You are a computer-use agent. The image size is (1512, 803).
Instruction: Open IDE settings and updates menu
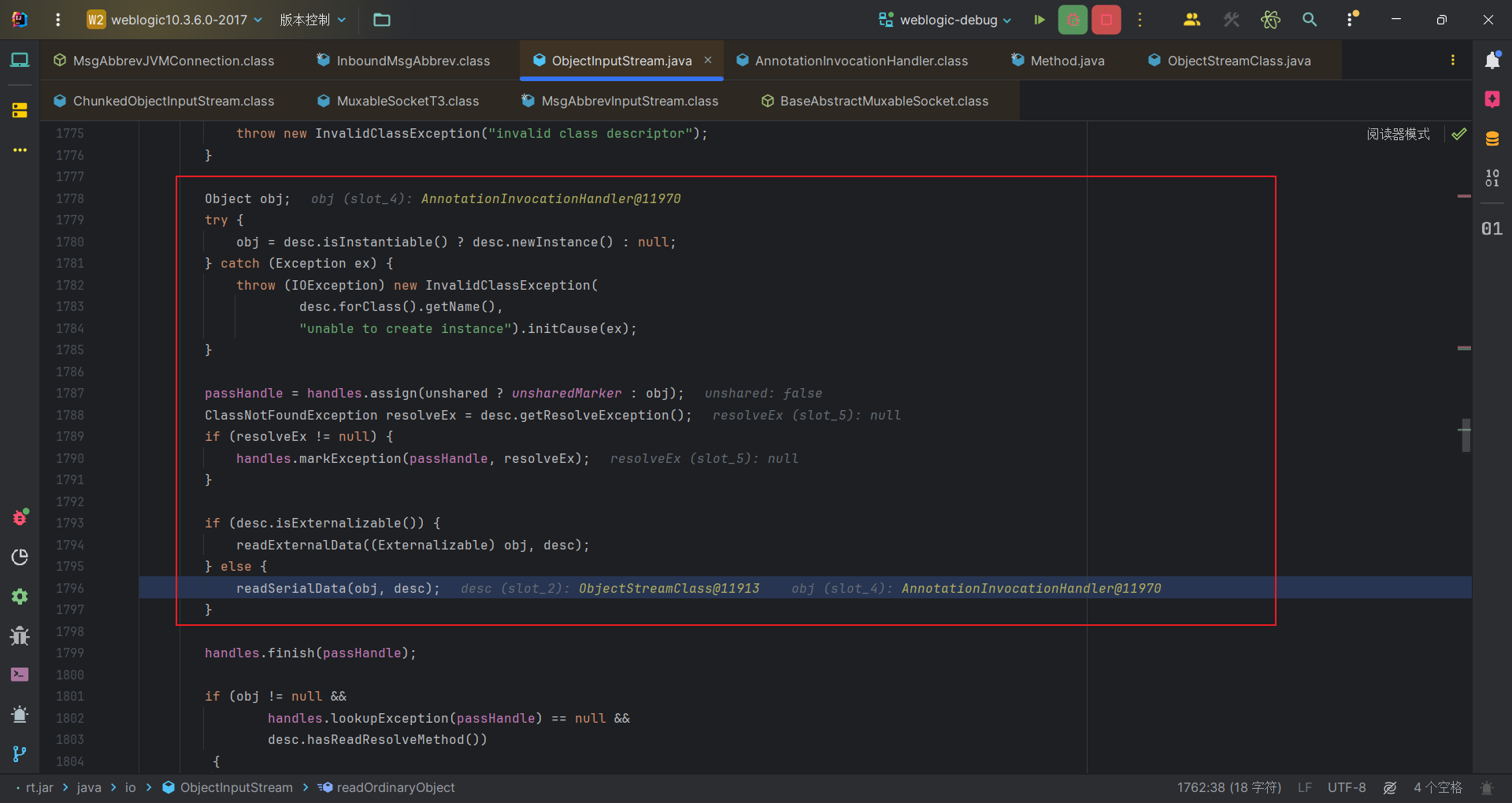(x=1351, y=20)
